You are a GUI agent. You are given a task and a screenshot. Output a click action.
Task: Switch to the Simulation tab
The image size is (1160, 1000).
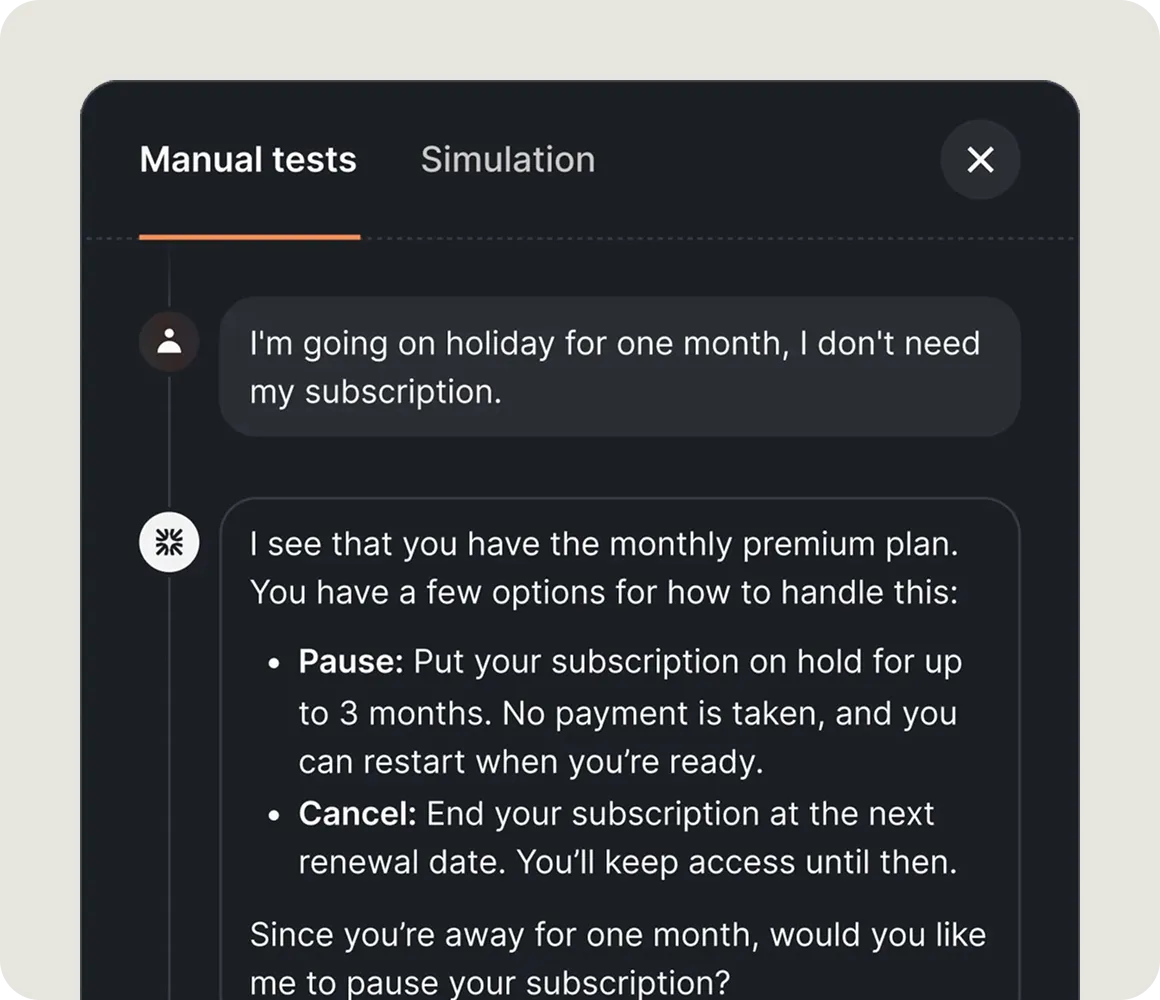508,160
